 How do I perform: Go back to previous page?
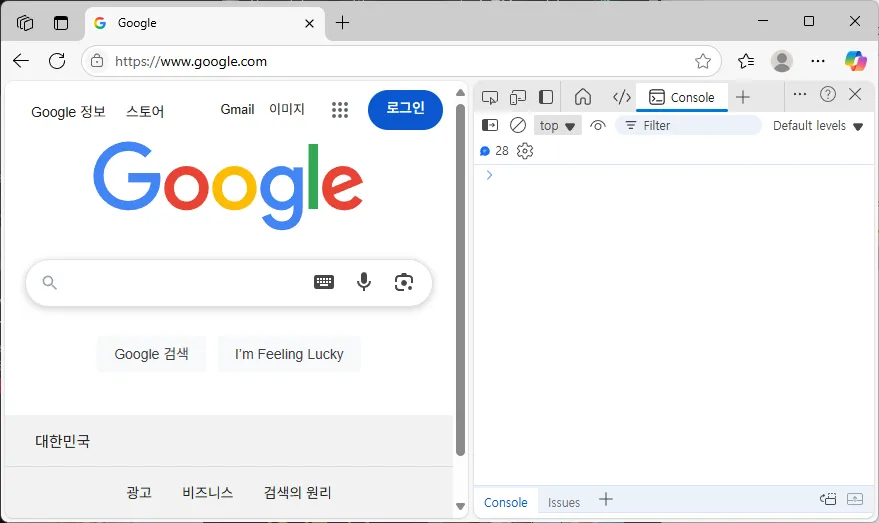(x=21, y=61)
